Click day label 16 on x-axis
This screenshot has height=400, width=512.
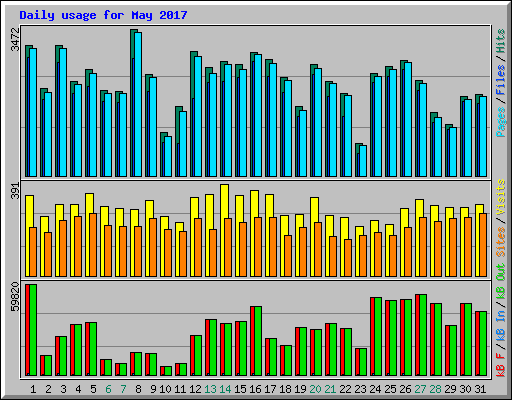pyautogui.click(x=255, y=389)
